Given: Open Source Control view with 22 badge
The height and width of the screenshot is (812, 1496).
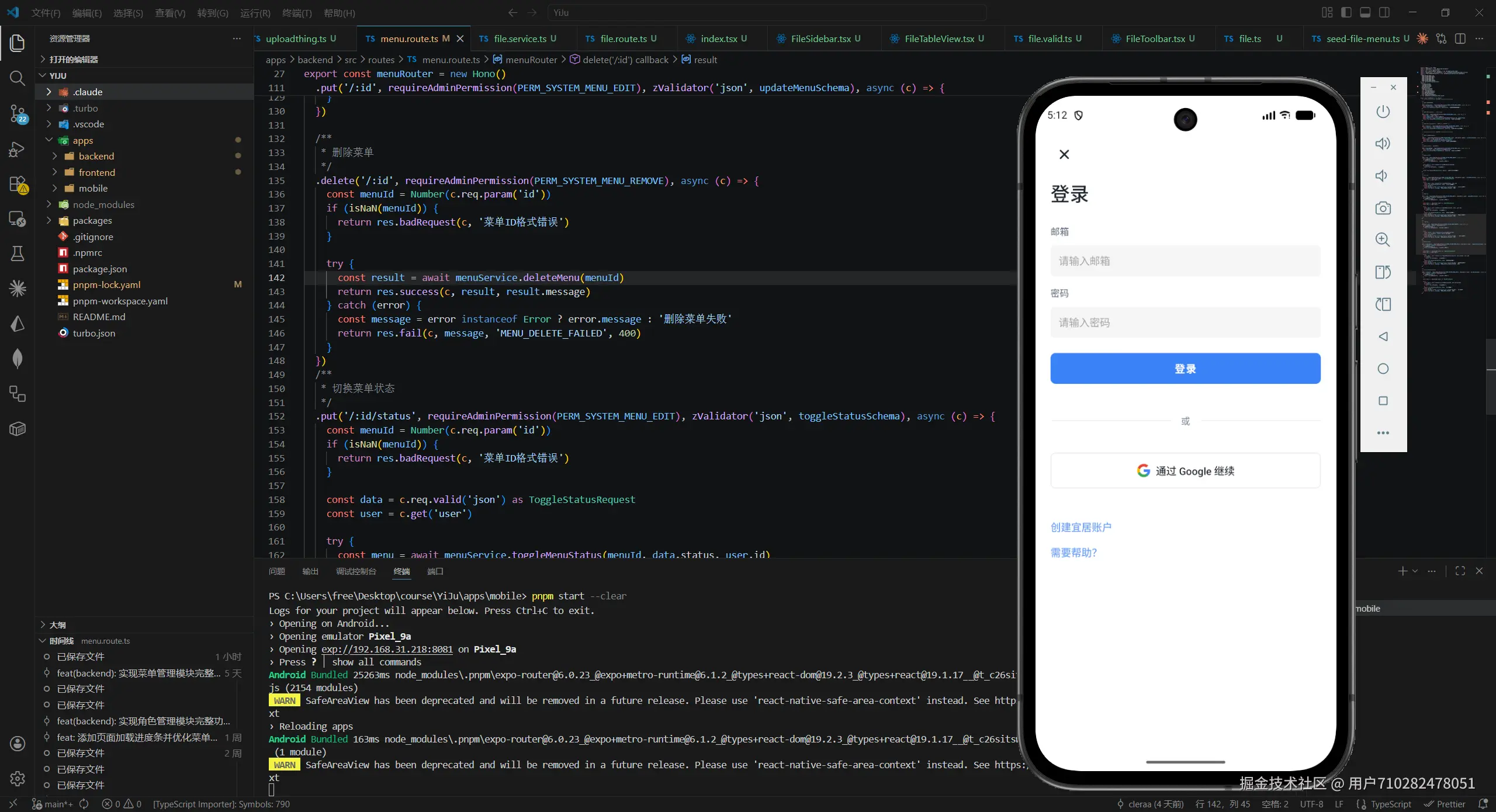Looking at the screenshot, I should (18, 113).
